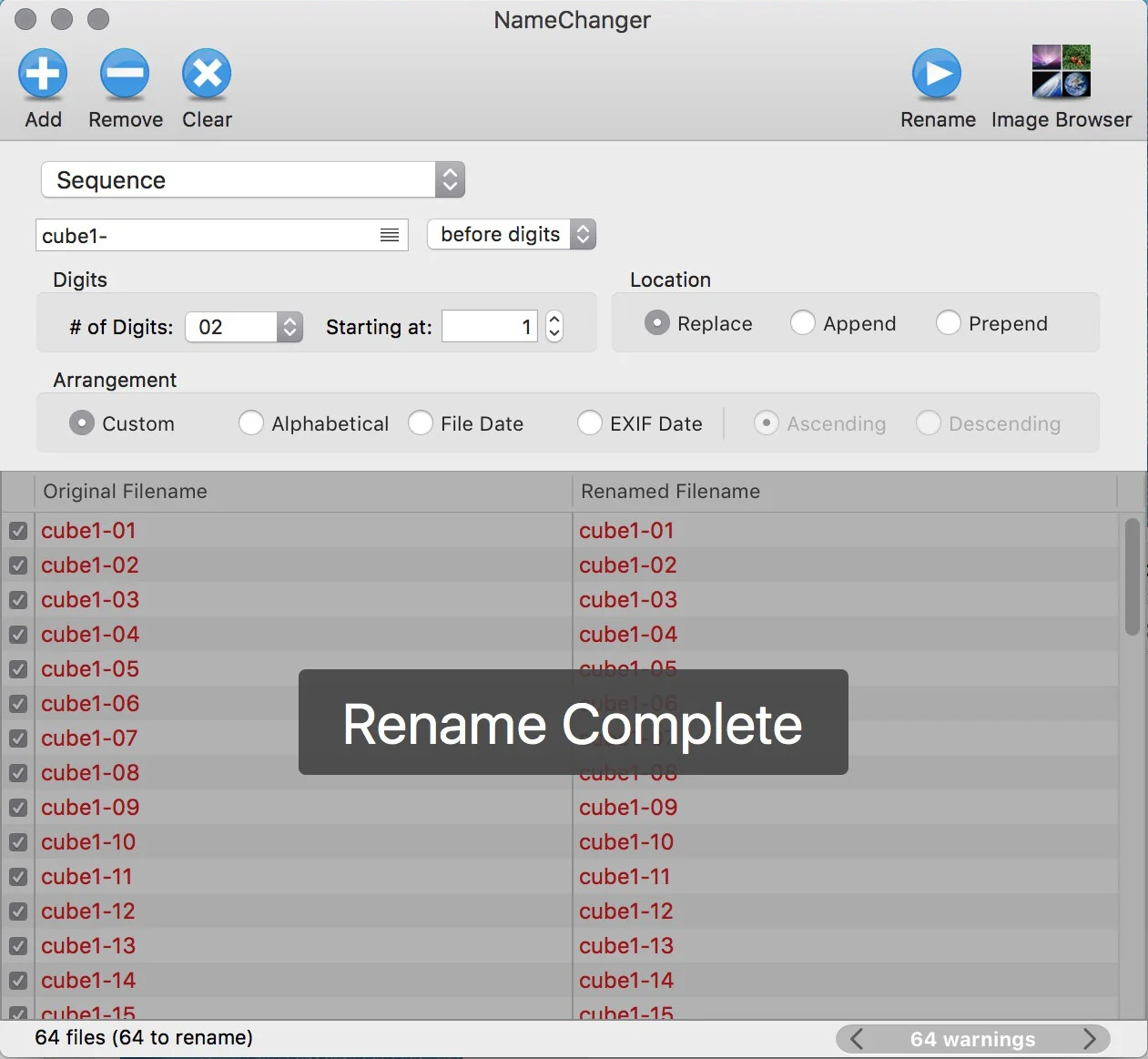Select File Date arrangement
The image size is (1148, 1059).
(x=421, y=423)
